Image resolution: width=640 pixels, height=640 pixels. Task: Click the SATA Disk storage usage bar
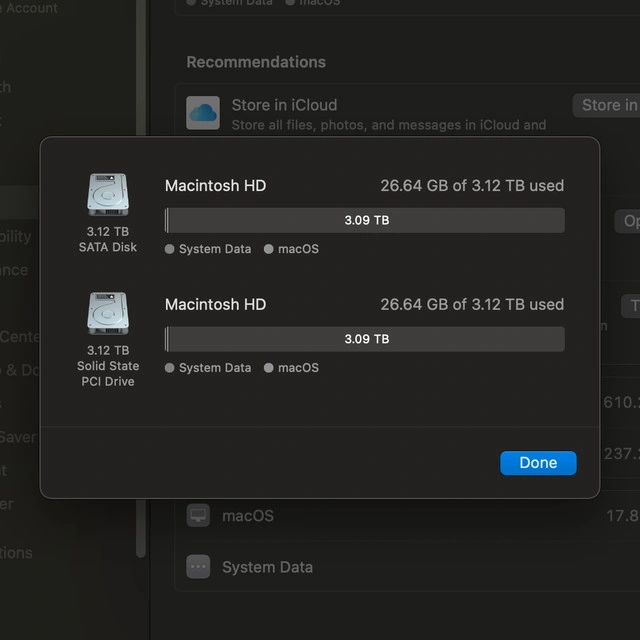point(365,220)
